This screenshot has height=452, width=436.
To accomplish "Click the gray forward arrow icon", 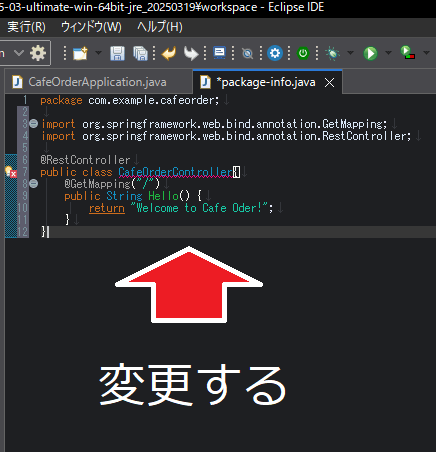I will click(x=191, y=53).
